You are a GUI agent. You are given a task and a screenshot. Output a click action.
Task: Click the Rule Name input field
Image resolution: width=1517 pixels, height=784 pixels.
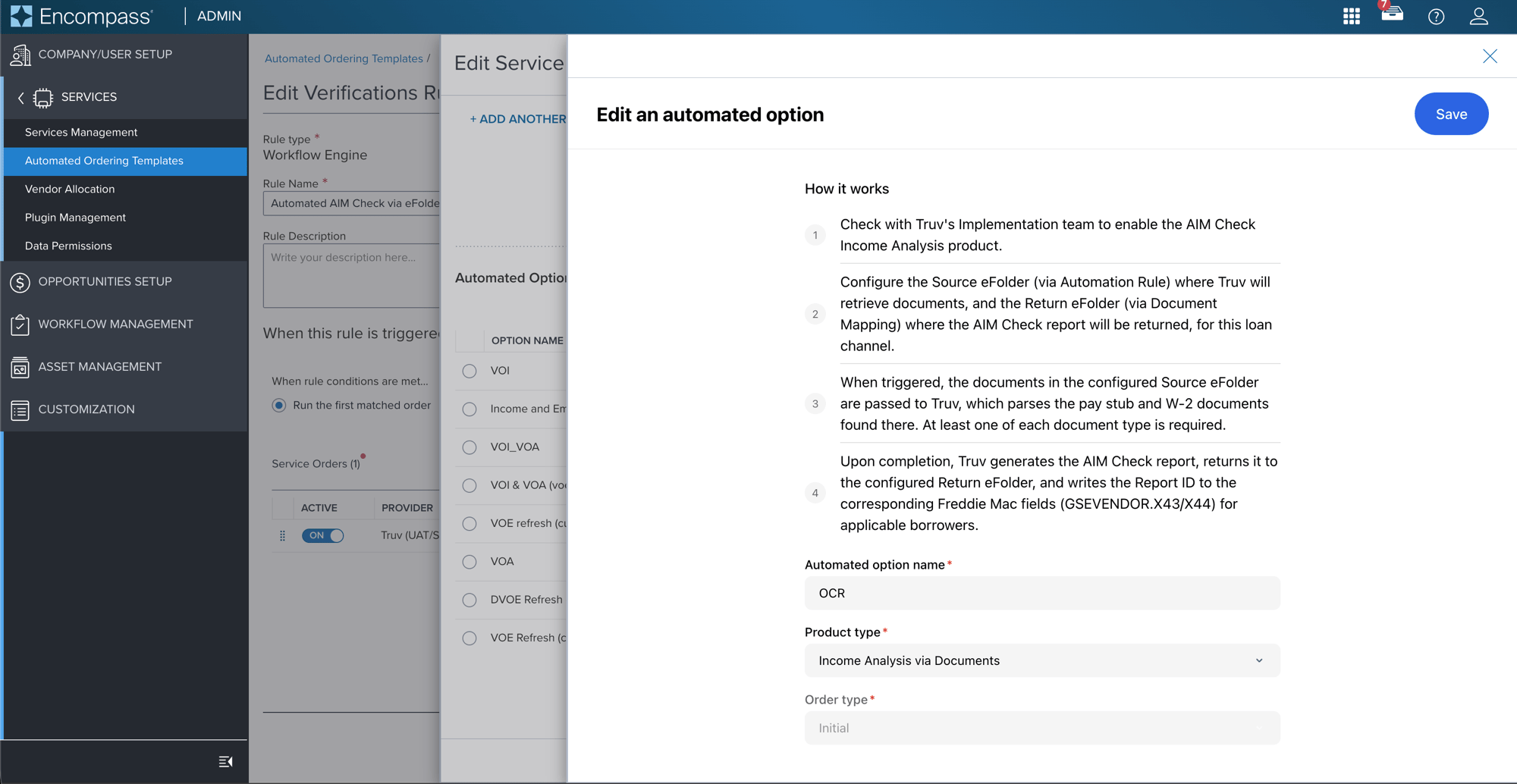(351, 203)
